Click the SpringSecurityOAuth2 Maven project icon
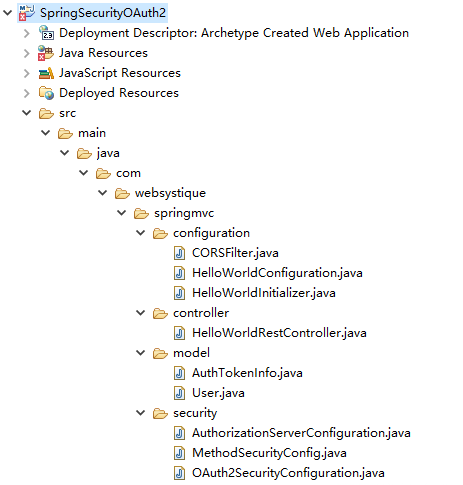This screenshot has width=463, height=485. [x=27, y=13]
